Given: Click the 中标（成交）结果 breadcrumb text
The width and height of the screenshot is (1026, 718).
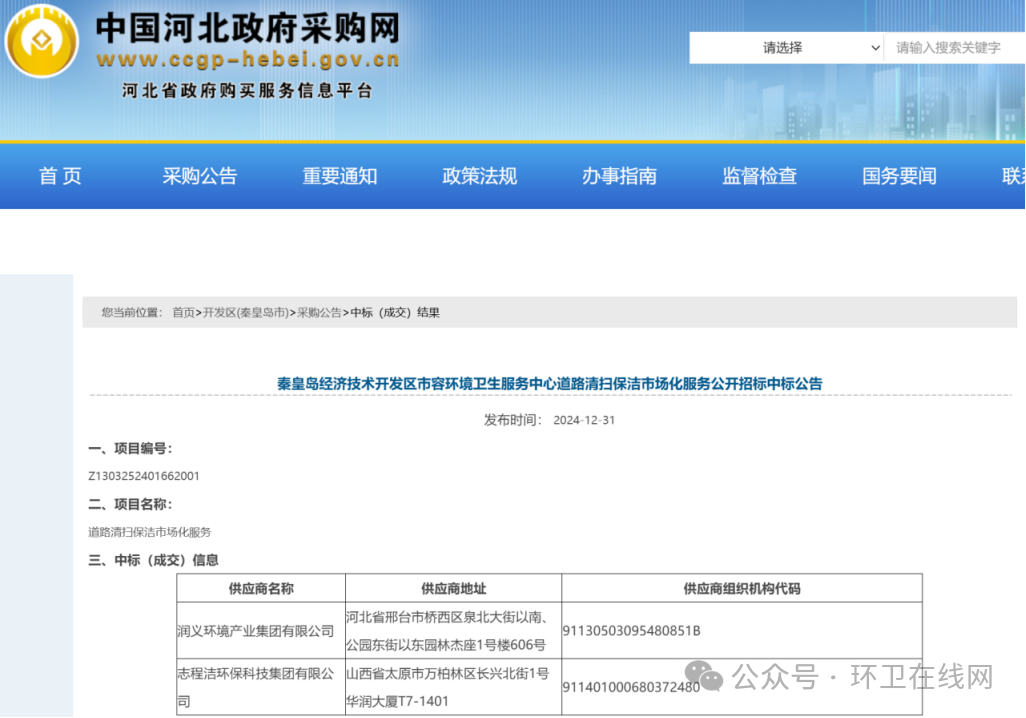Looking at the screenshot, I should (395, 313).
